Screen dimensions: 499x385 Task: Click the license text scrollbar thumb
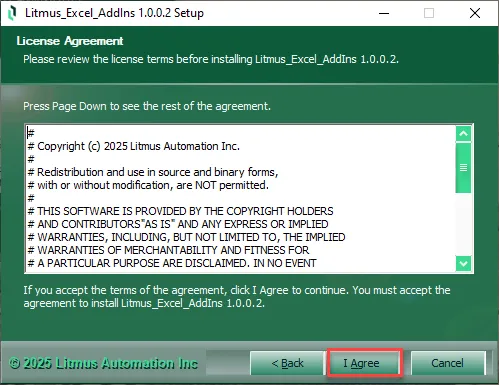[463, 168]
